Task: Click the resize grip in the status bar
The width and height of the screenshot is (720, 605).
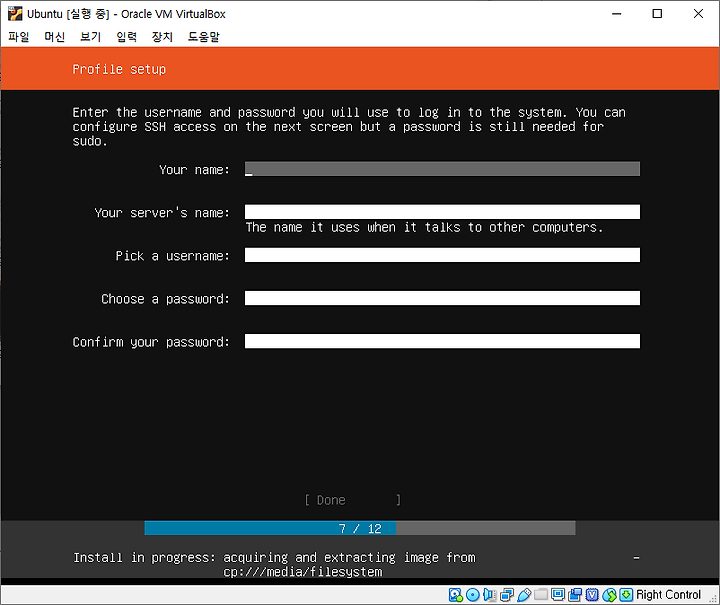Action: click(714, 599)
